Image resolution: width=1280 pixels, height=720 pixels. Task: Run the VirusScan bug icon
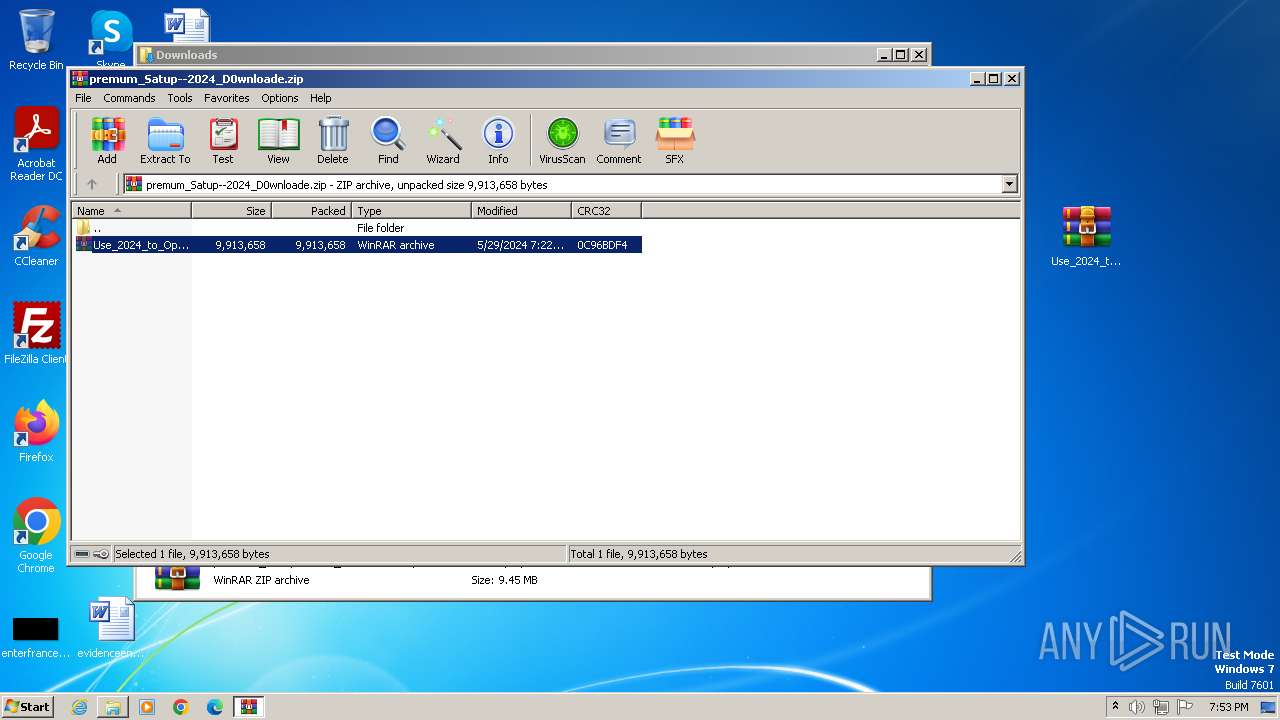tap(562, 140)
